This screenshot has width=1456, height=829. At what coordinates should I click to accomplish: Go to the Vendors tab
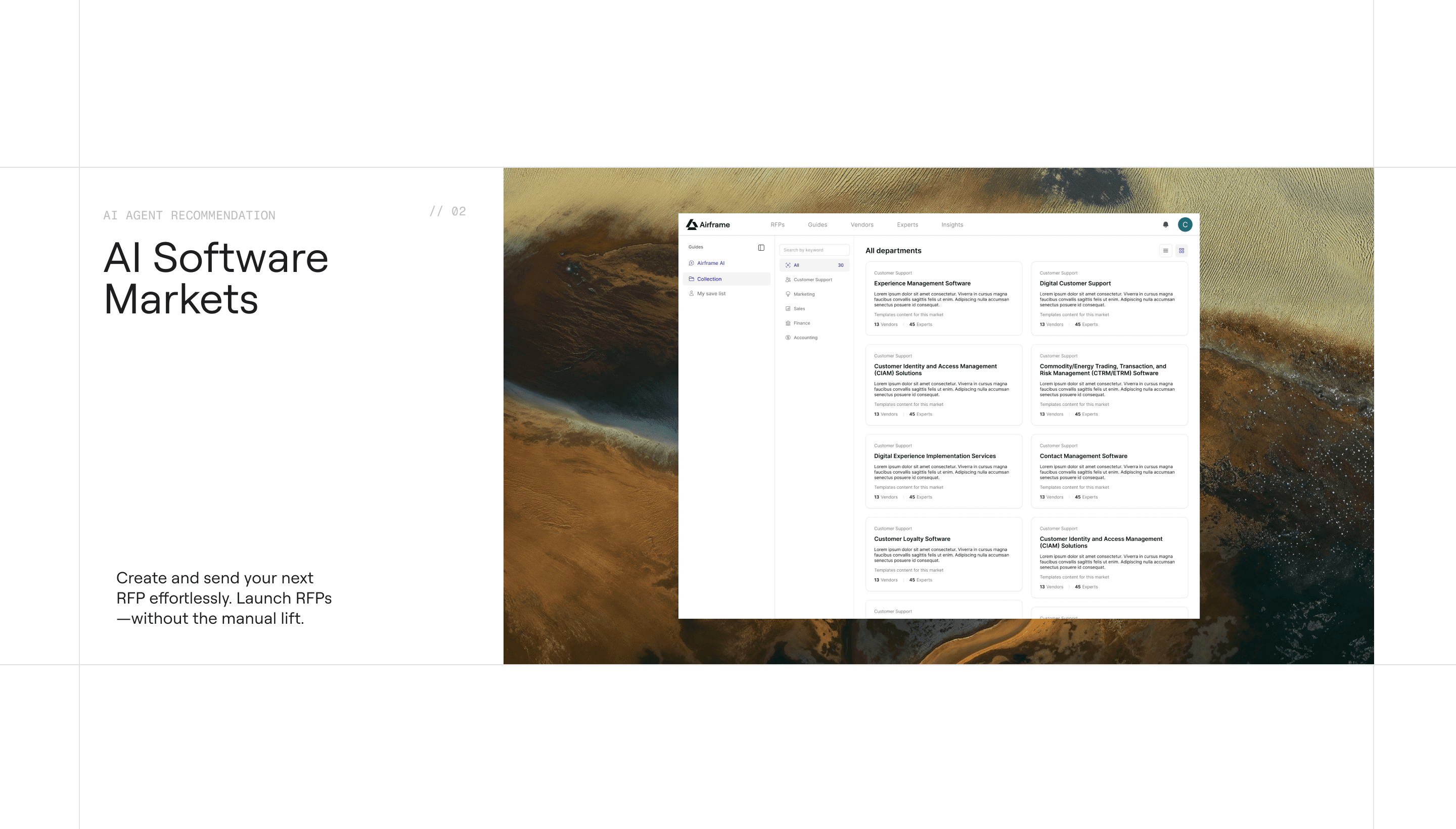point(861,225)
